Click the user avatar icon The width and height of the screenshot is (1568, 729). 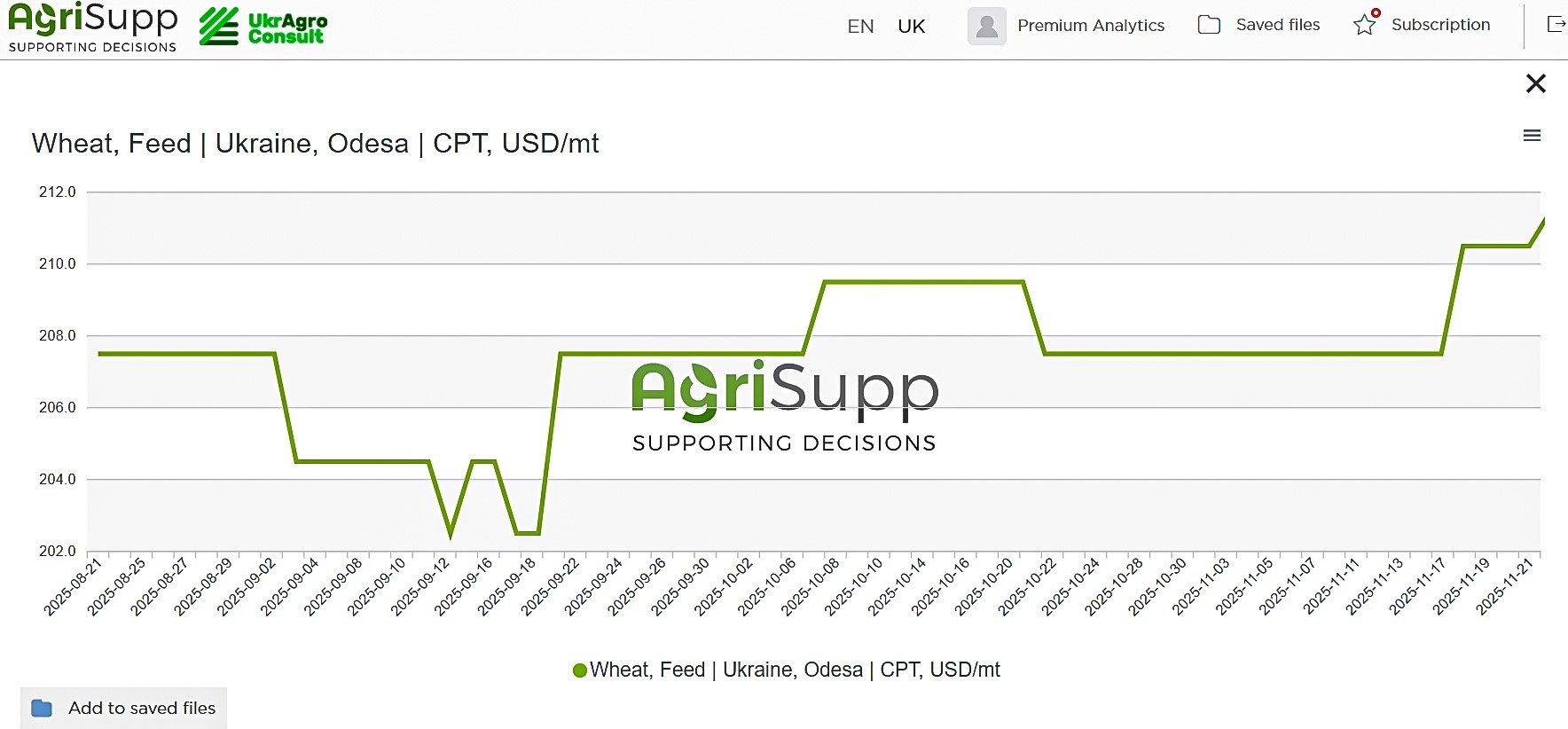(x=986, y=26)
